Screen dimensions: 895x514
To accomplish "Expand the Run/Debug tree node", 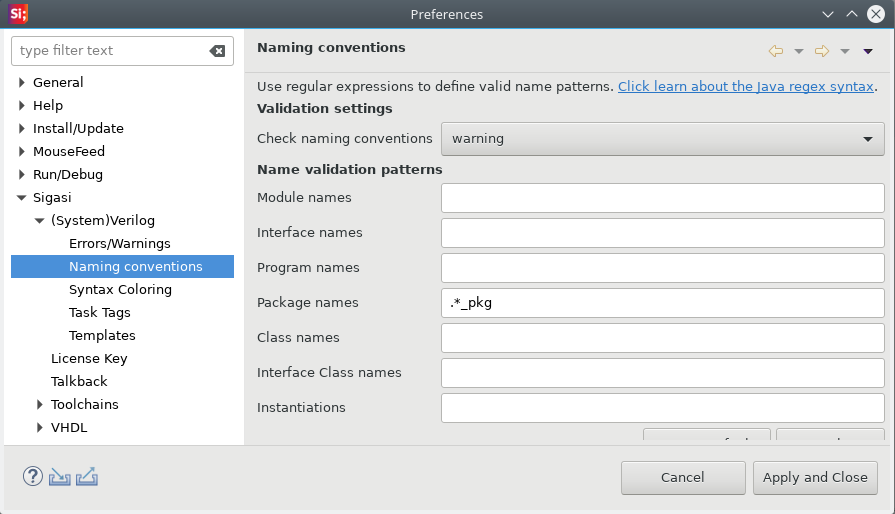I will 22,174.
